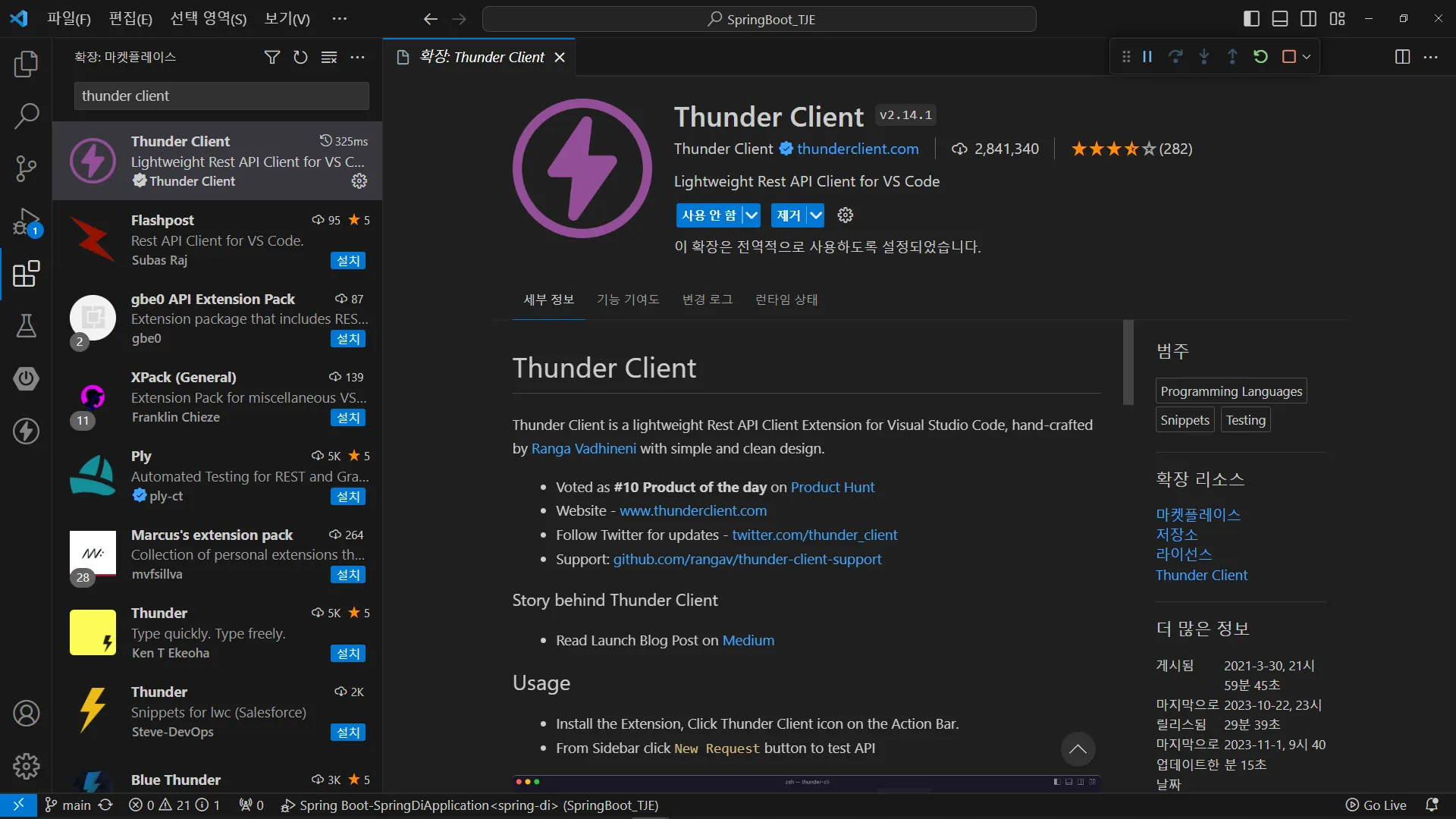
Task: Refresh the extensions marketplace list
Action: coord(300,57)
